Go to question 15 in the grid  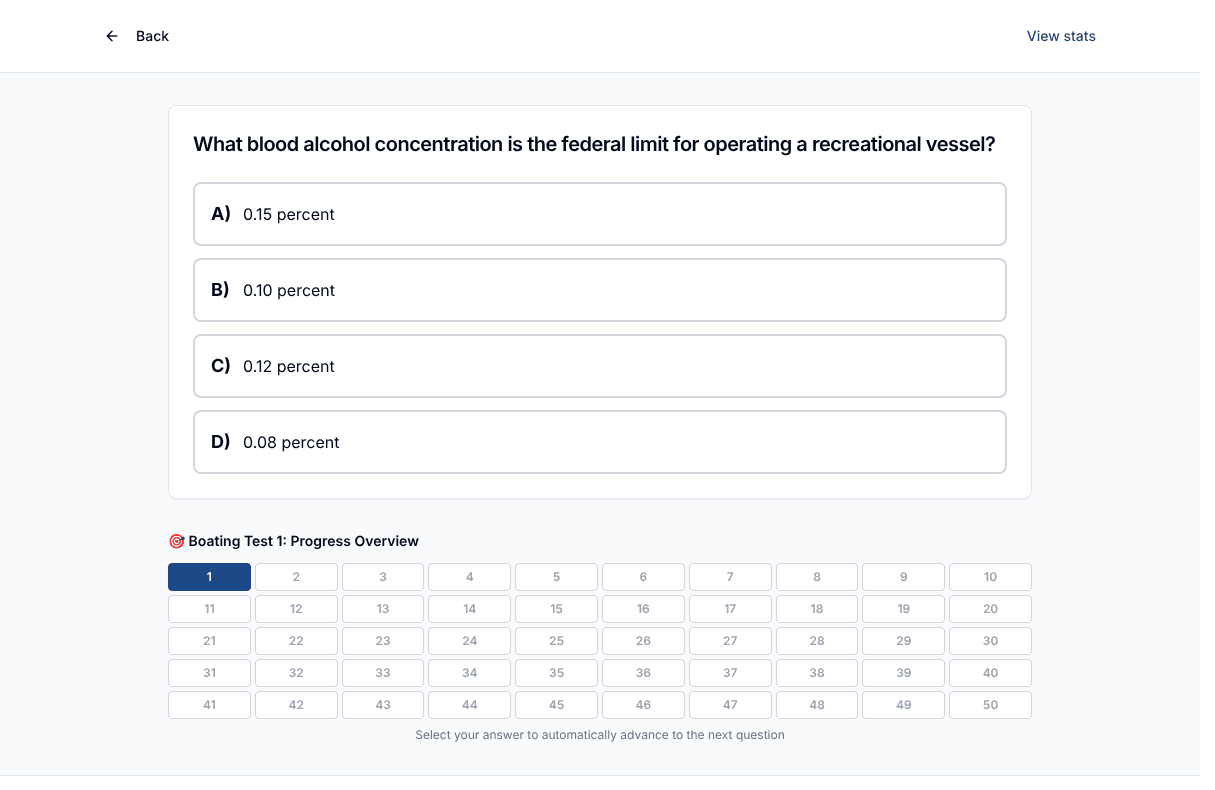click(x=556, y=609)
